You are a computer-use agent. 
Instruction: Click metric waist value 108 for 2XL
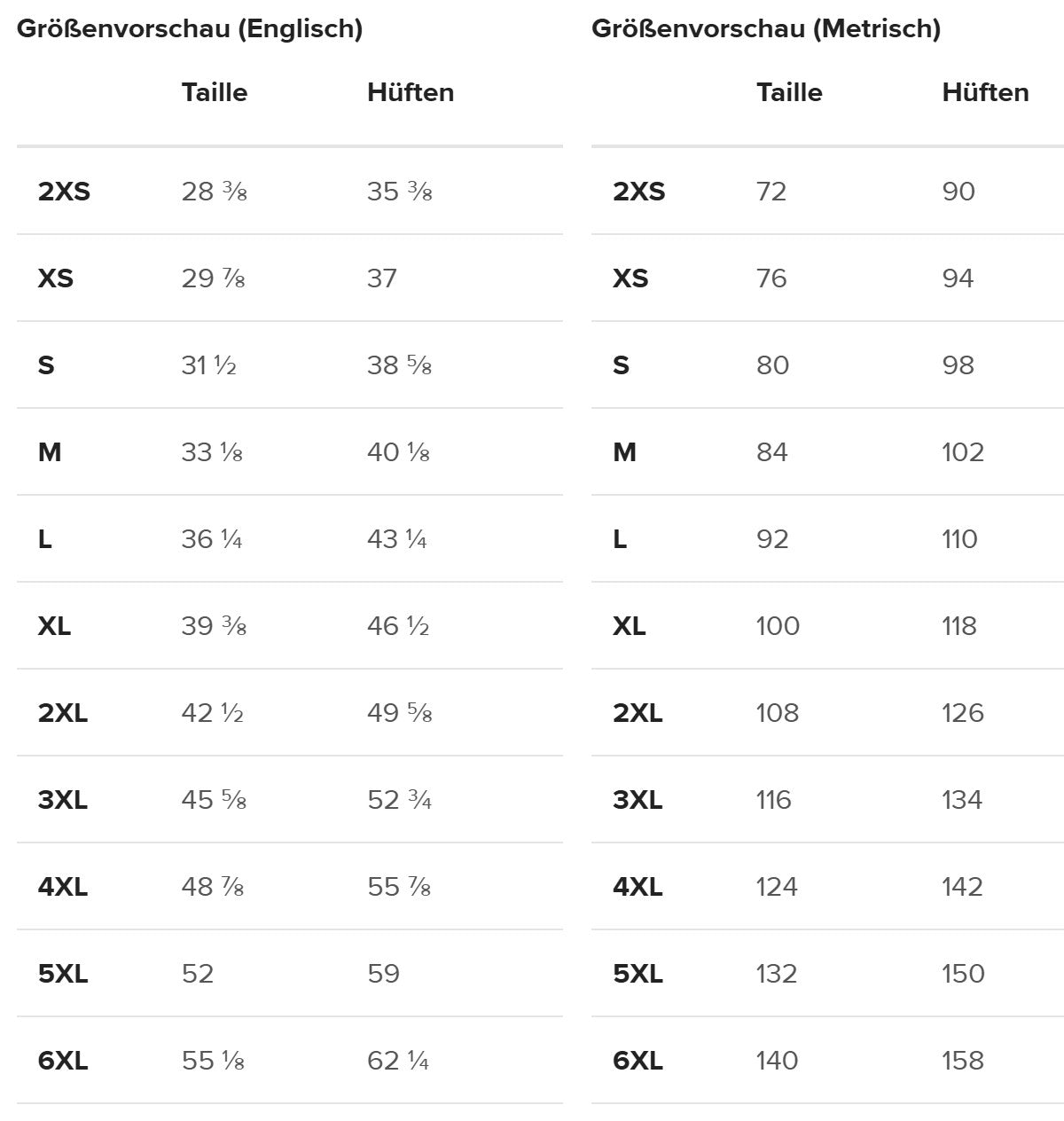click(x=778, y=713)
